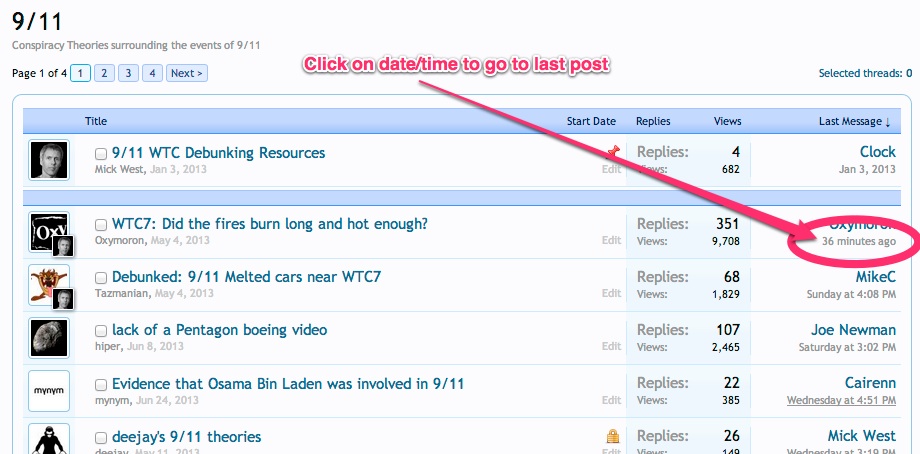Click hiper's asteroid avatar
Viewport: 920px width, 454px height.
click(x=49, y=338)
